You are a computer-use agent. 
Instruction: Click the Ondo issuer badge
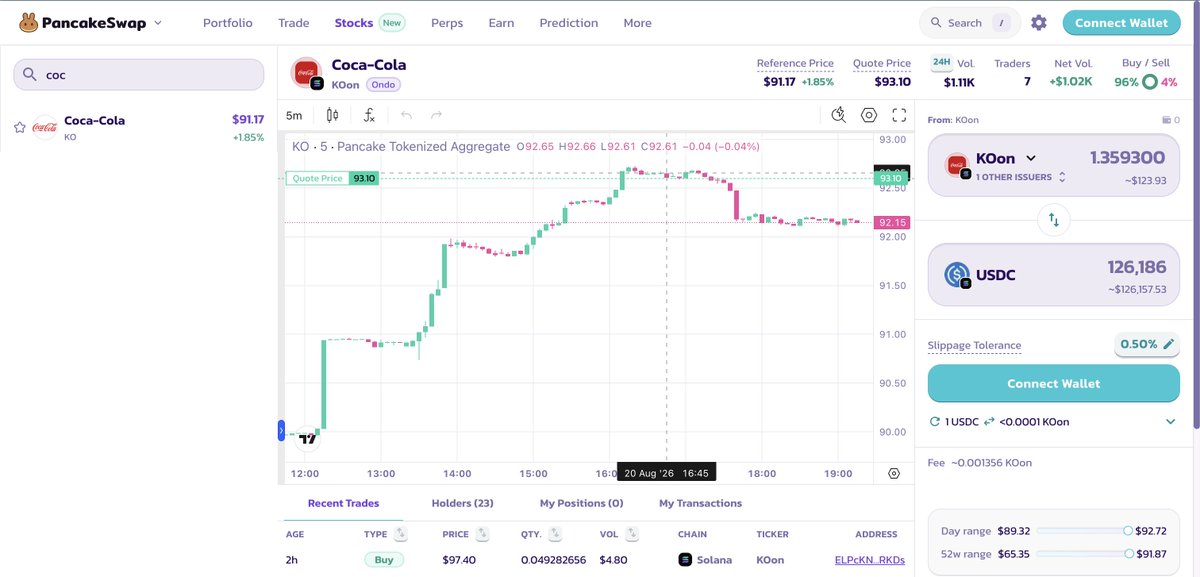pyautogui.click(x=383, y=85)
